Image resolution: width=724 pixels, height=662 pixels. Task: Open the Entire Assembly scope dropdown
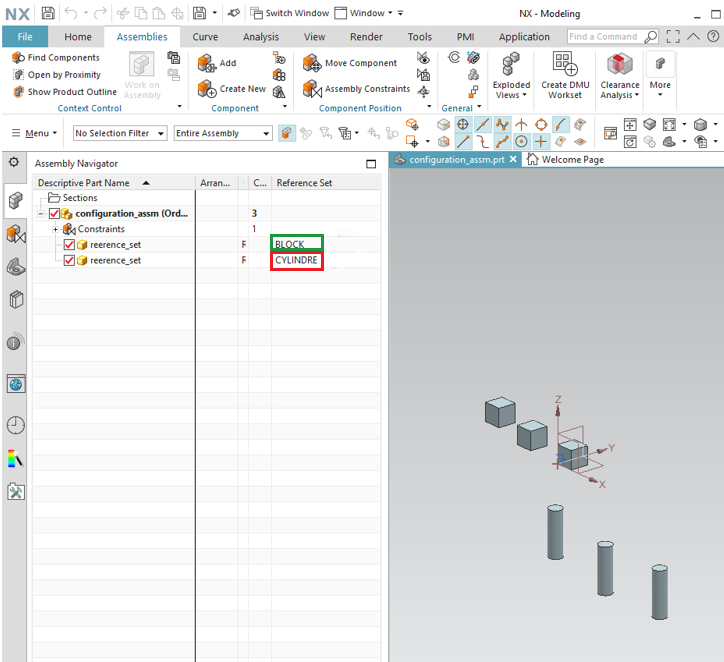click(x=222, y=133)
